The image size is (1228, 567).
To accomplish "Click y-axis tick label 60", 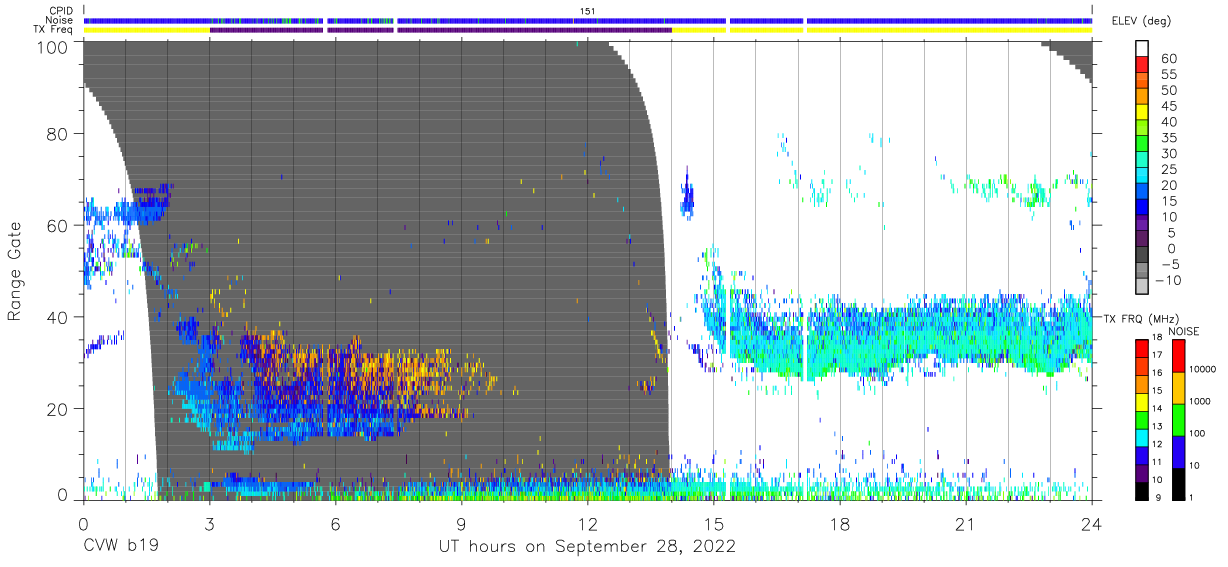I will [x=59, y=225].
